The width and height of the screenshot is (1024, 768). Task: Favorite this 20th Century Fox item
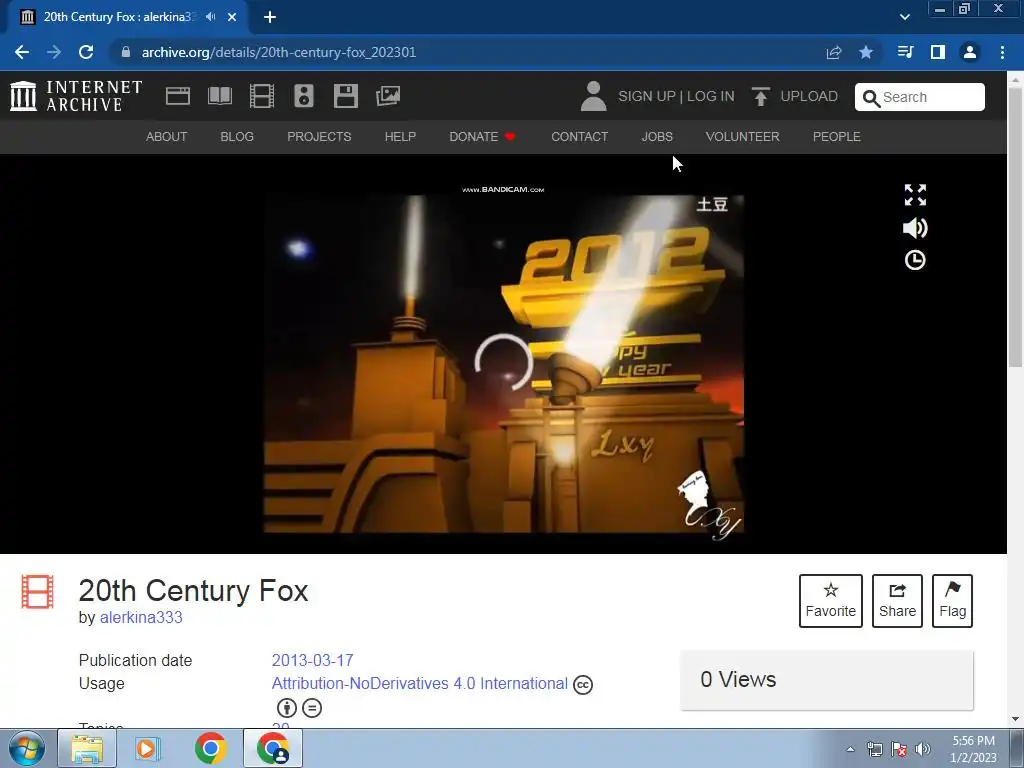click(831, 601)
